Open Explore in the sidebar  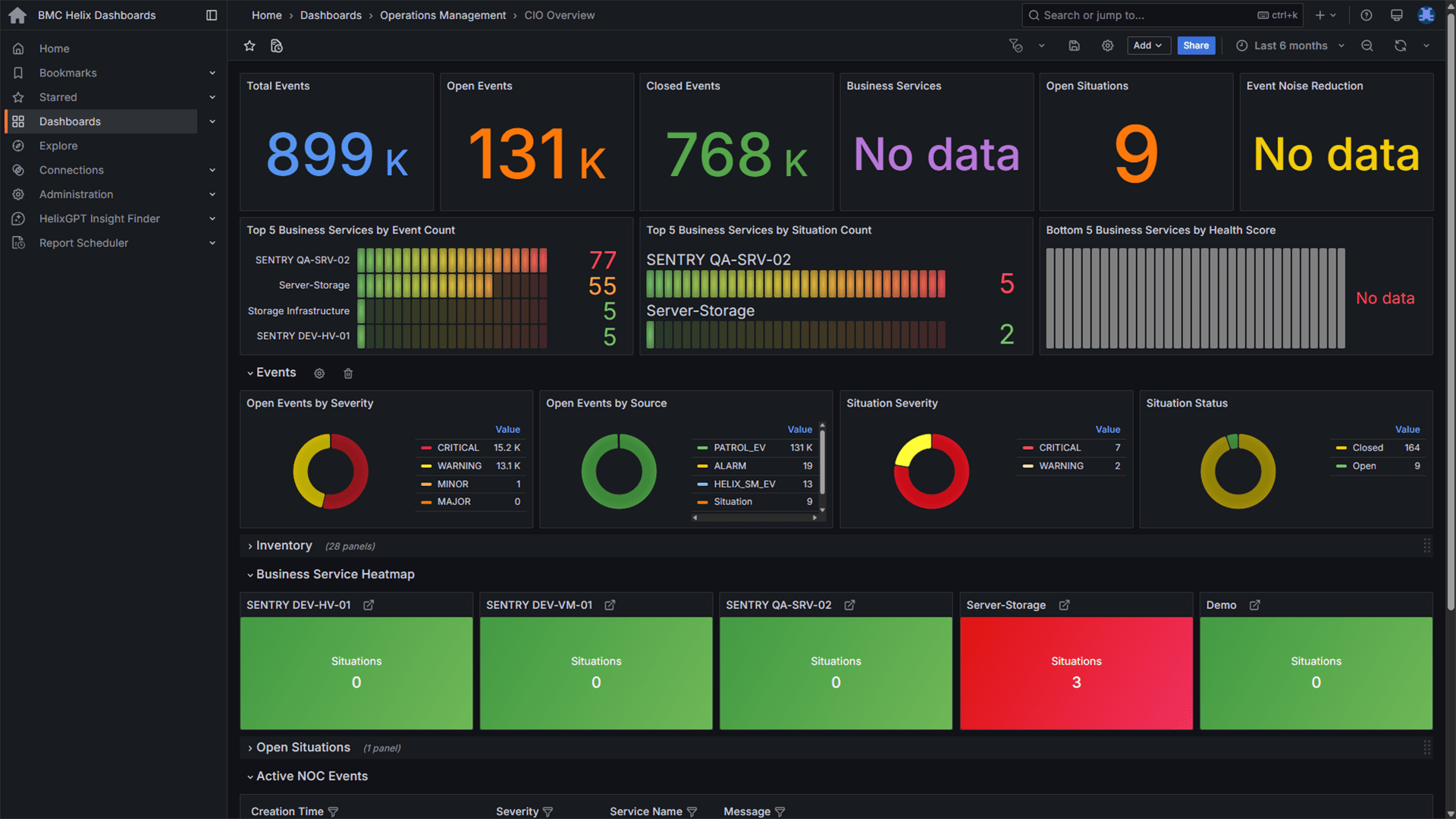pyautogui.click(x=58, y=146)
